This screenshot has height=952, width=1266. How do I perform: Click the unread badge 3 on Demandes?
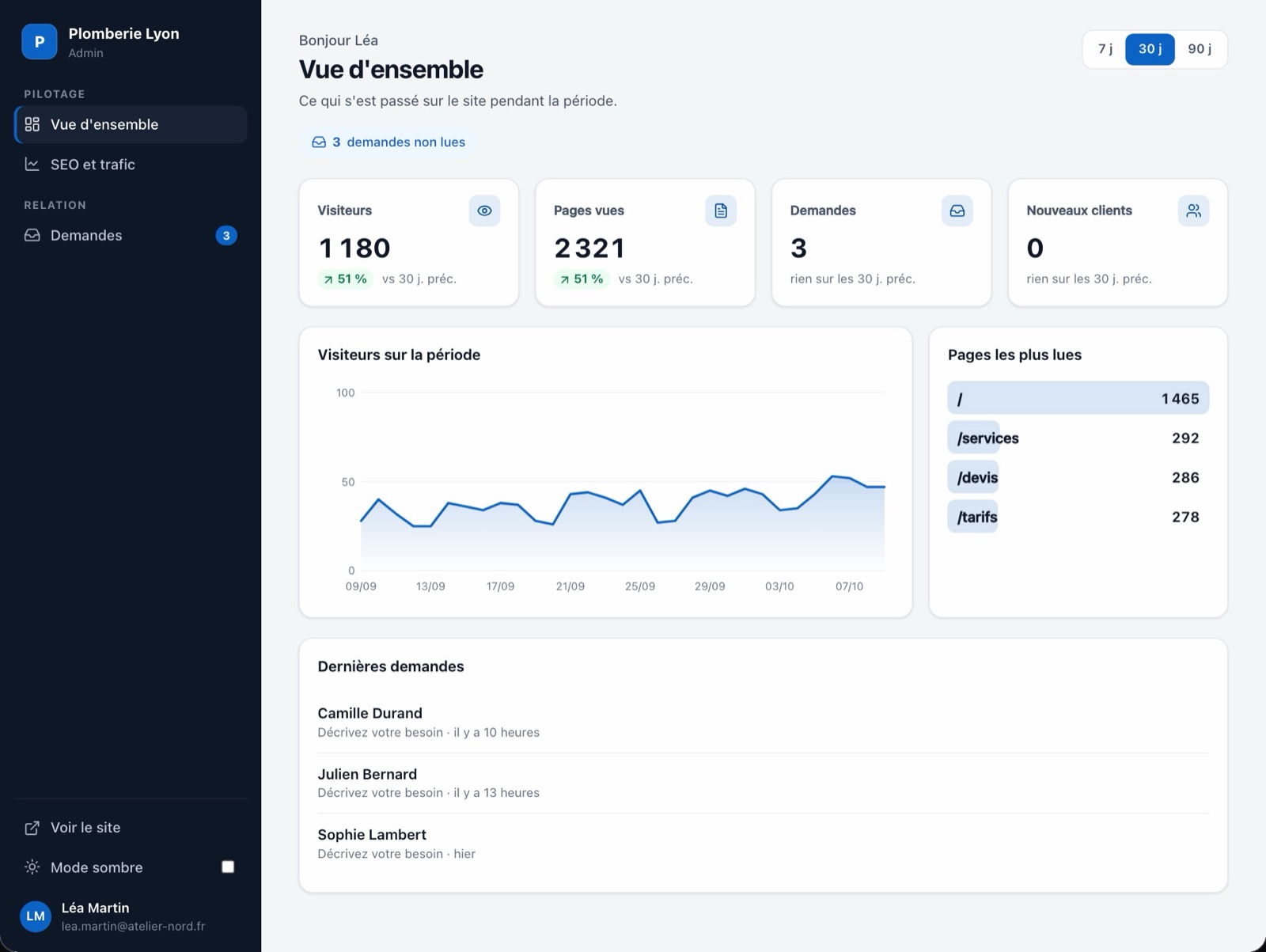(226, 235)
